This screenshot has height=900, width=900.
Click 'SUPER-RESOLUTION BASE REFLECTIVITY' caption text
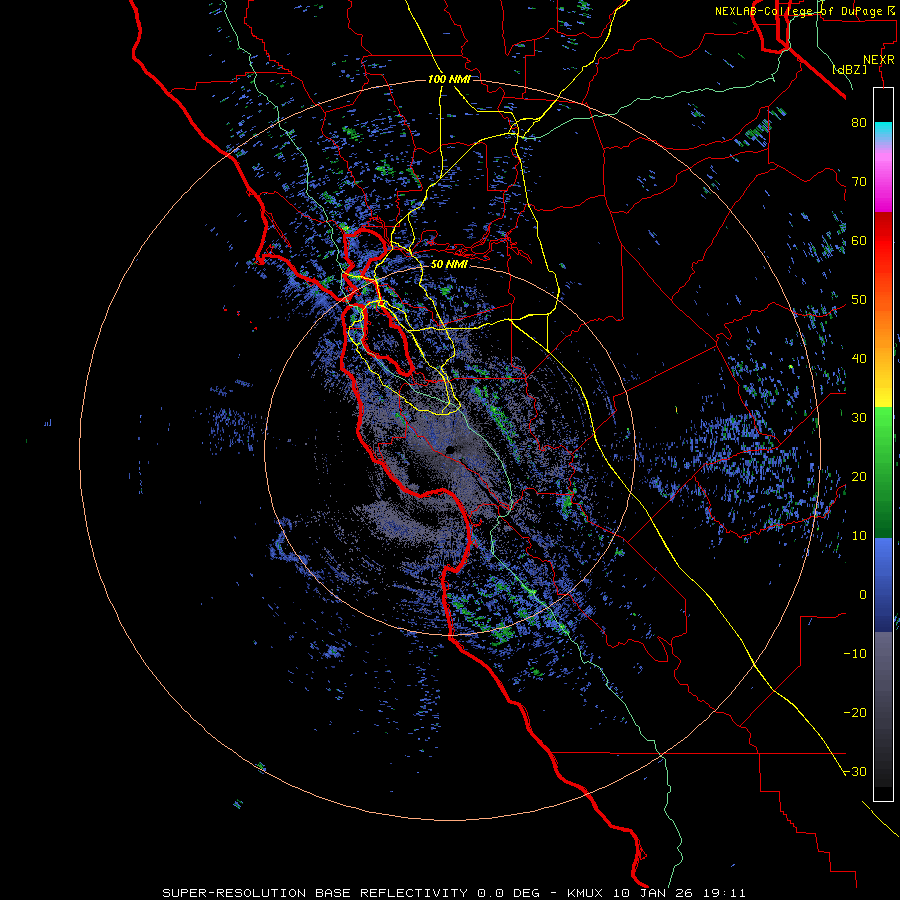click(x=315, y=893)
